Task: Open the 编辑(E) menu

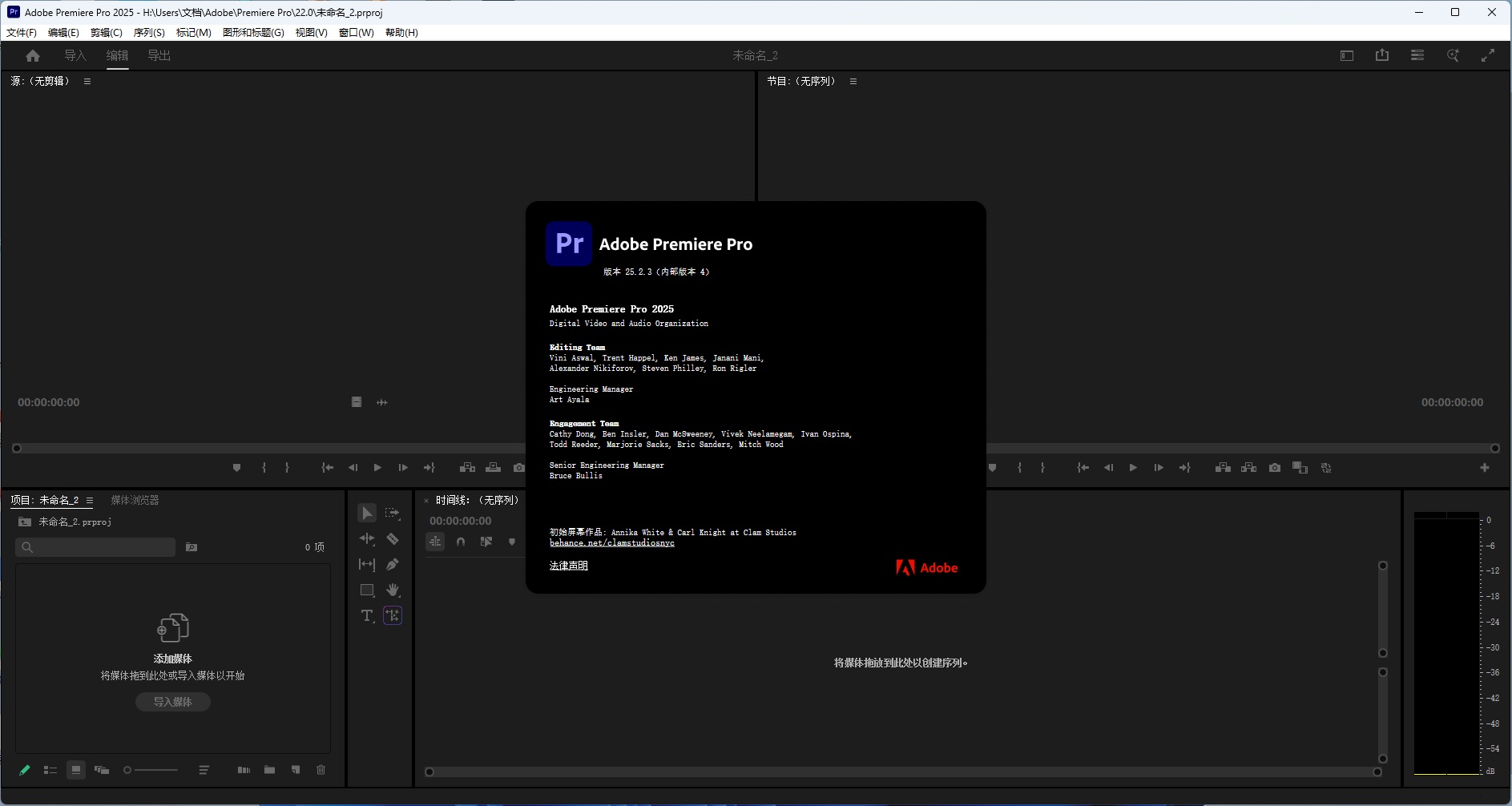Action: tap(63, 32)
